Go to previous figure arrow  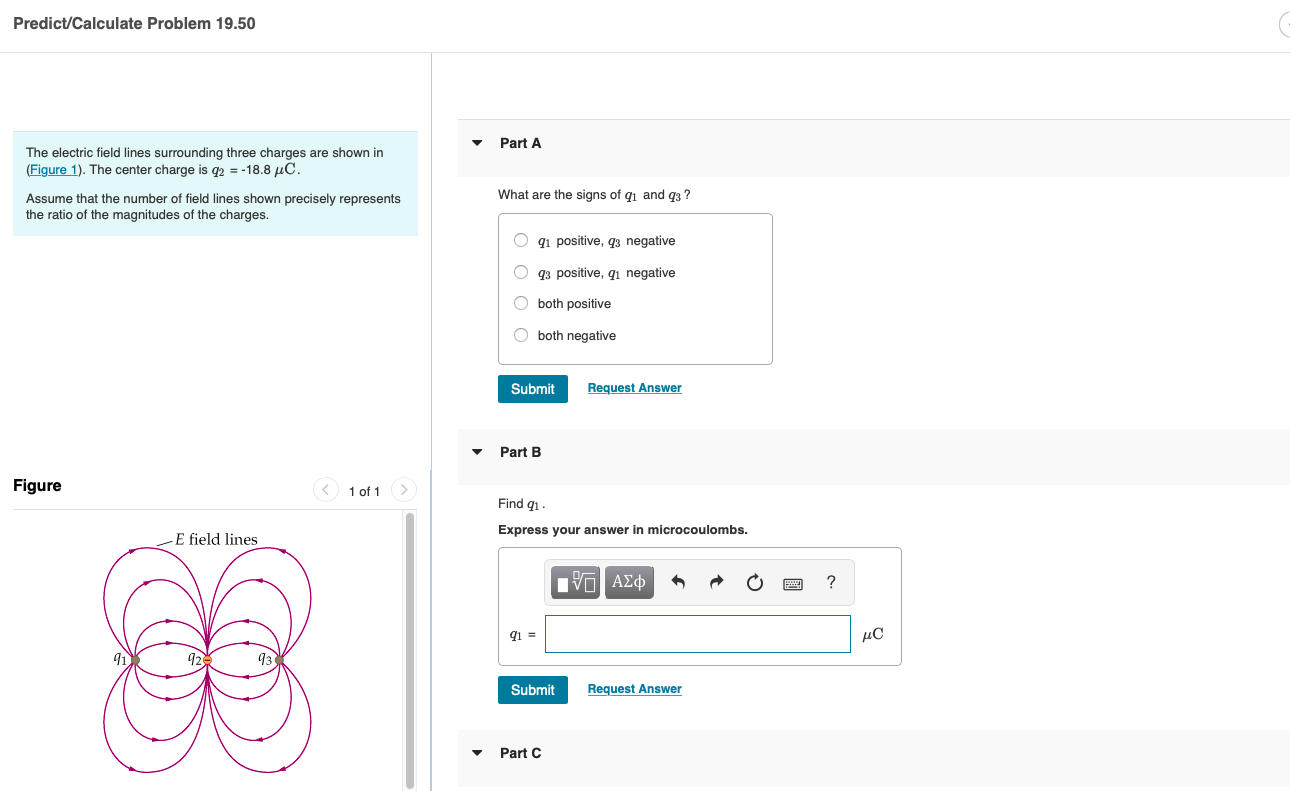326,490
